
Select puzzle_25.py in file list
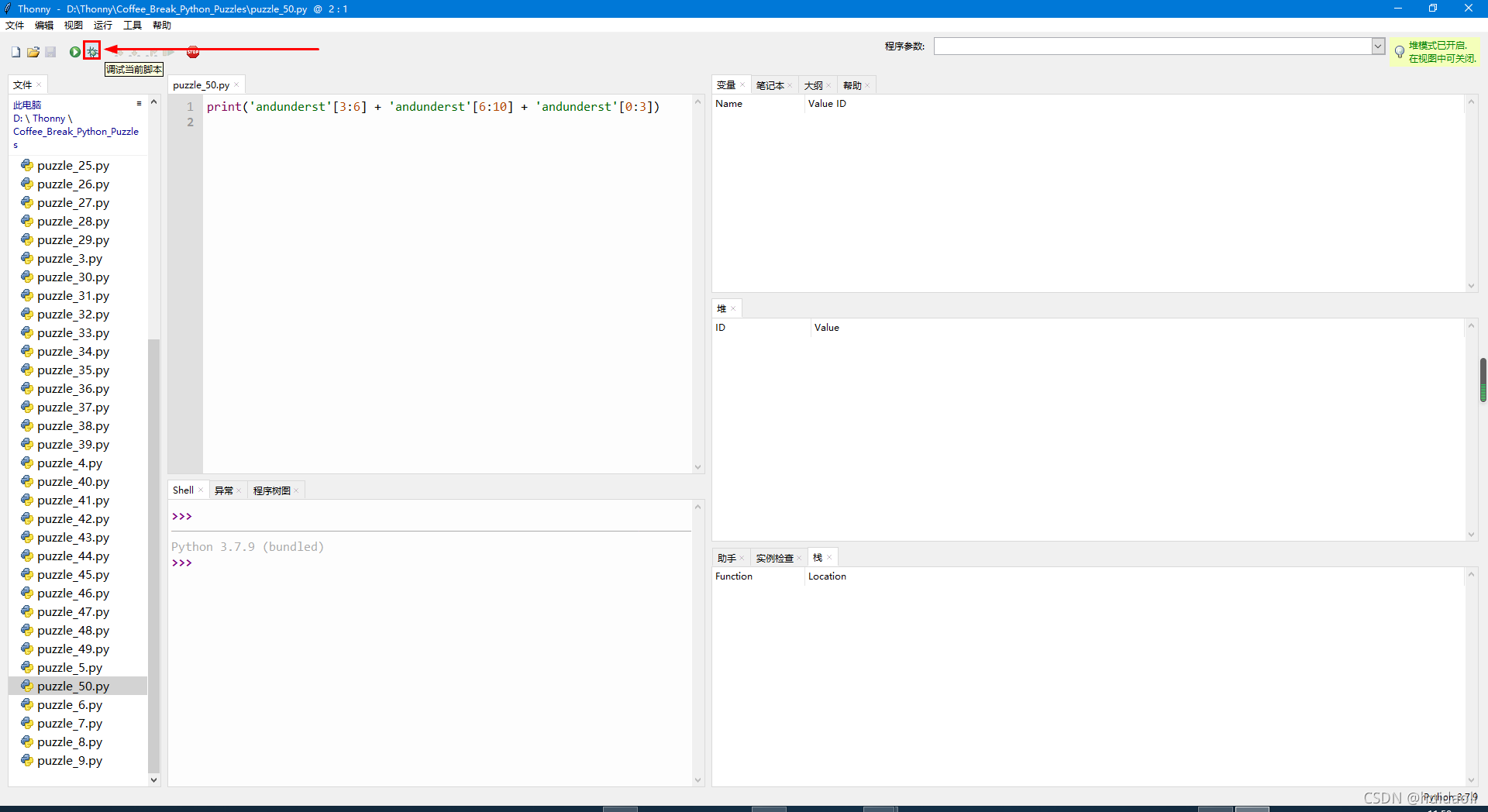(73, 165)
